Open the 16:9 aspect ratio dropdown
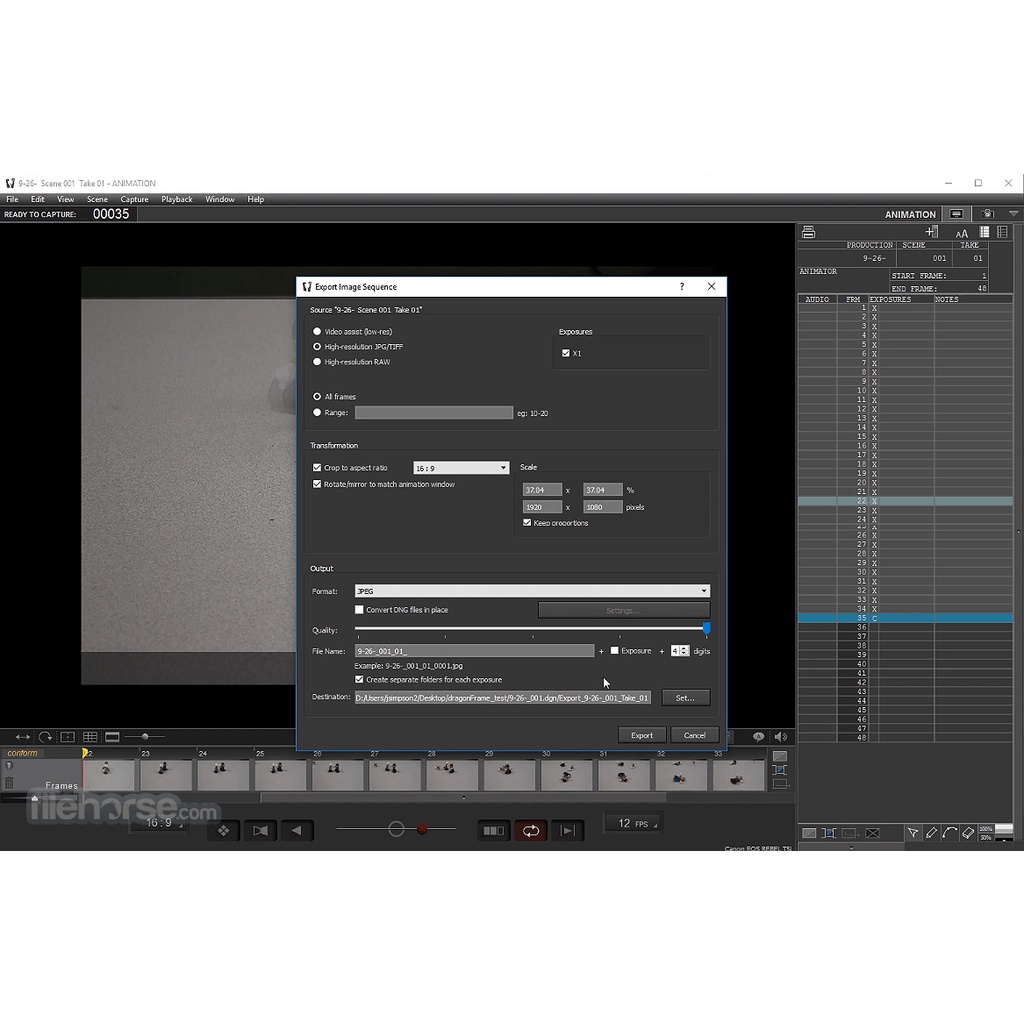 (x=461, y=468)
